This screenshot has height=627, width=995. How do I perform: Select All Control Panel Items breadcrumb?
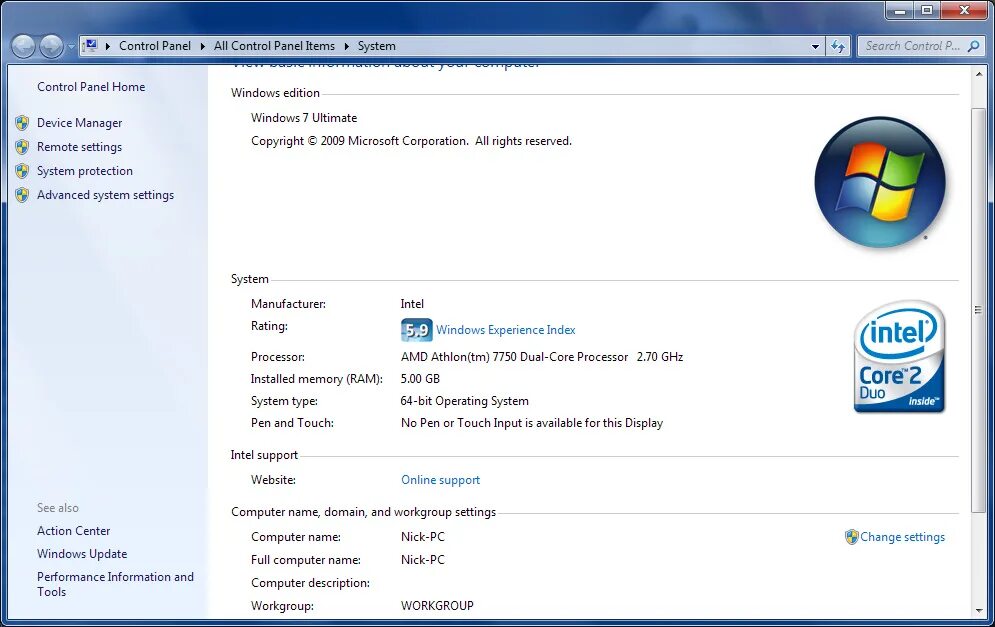coord(274,46)
